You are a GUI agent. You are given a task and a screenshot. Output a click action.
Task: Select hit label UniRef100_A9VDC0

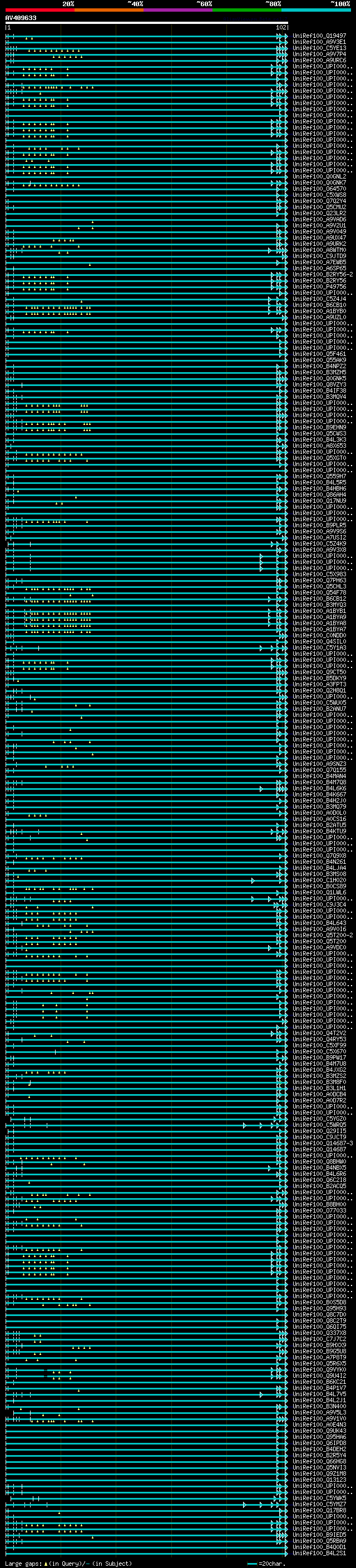coord(319,947)
